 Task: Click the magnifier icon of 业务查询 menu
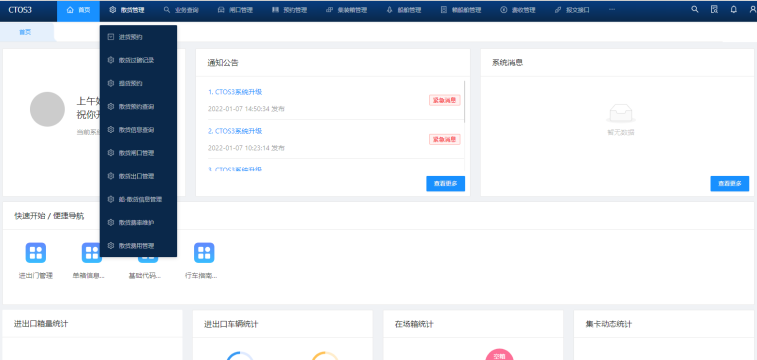click(x=167, y=10)
